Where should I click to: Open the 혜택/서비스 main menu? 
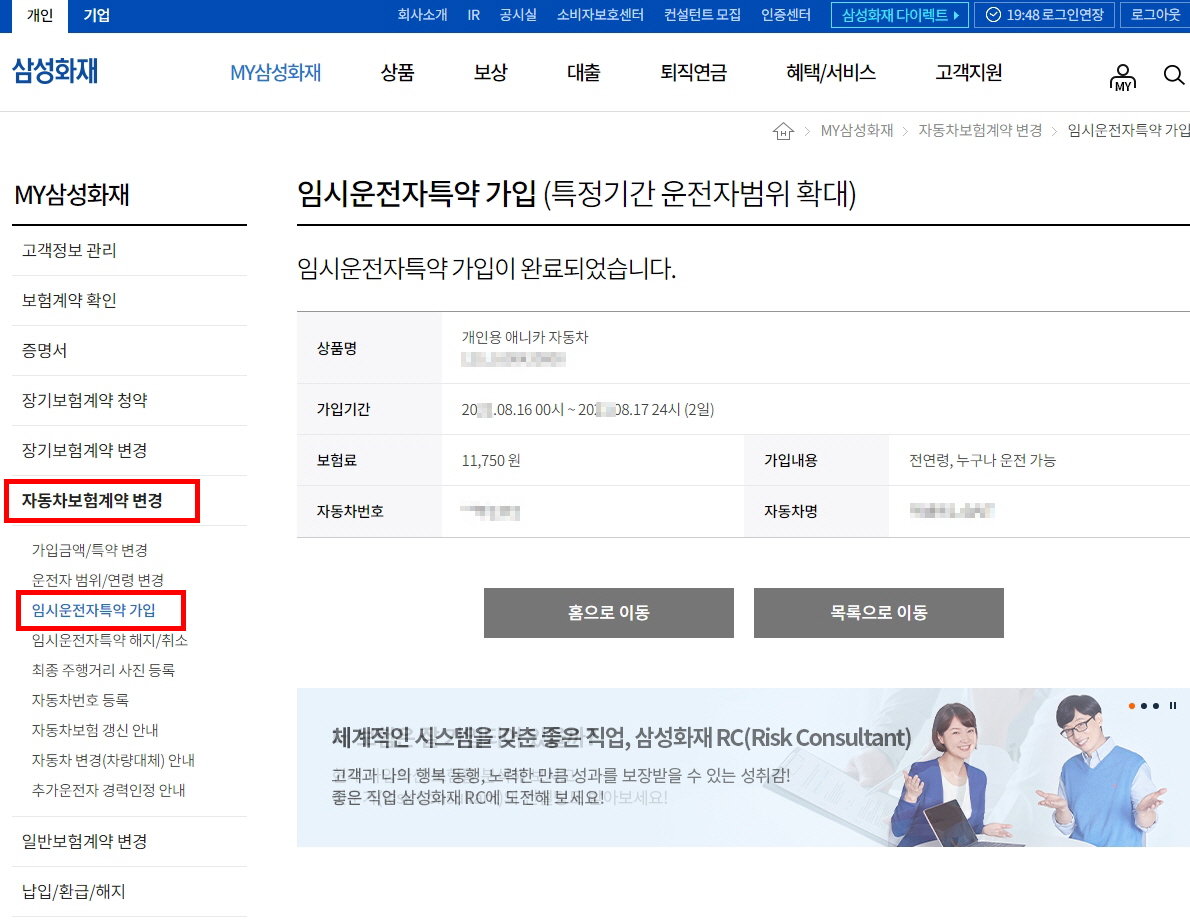pyautogui.click(x=831, y=73)
